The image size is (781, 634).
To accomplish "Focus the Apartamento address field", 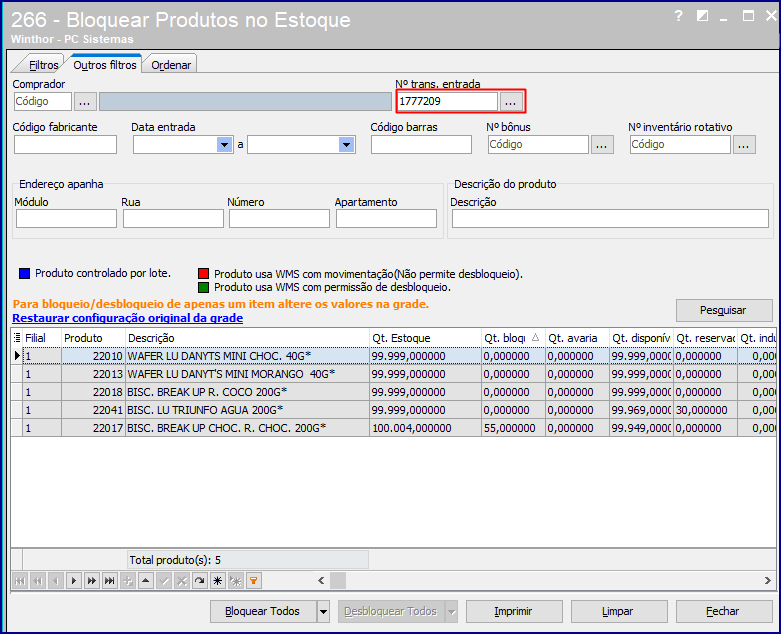I will pyautogui.click(x=387, y=219).
